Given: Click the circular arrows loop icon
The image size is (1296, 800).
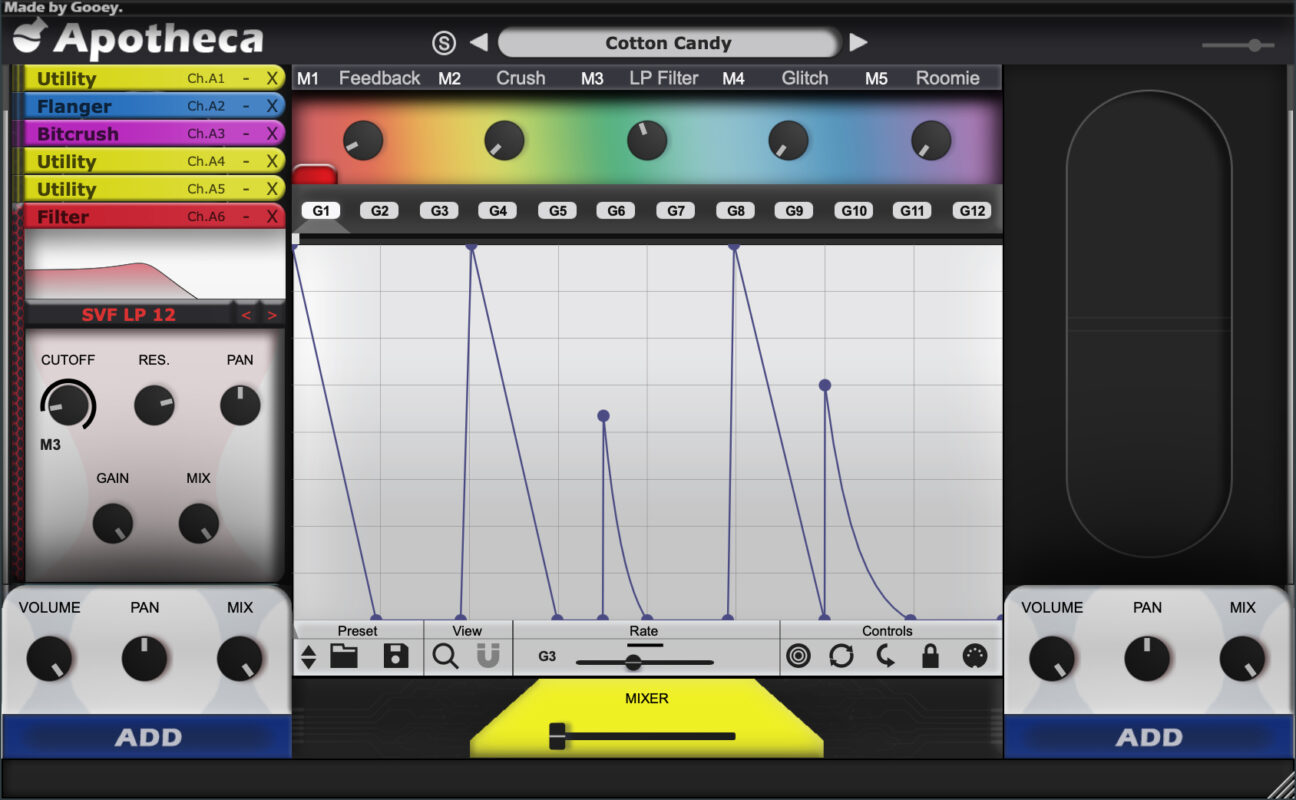Looking at the screenshot, I should (842, 656).
